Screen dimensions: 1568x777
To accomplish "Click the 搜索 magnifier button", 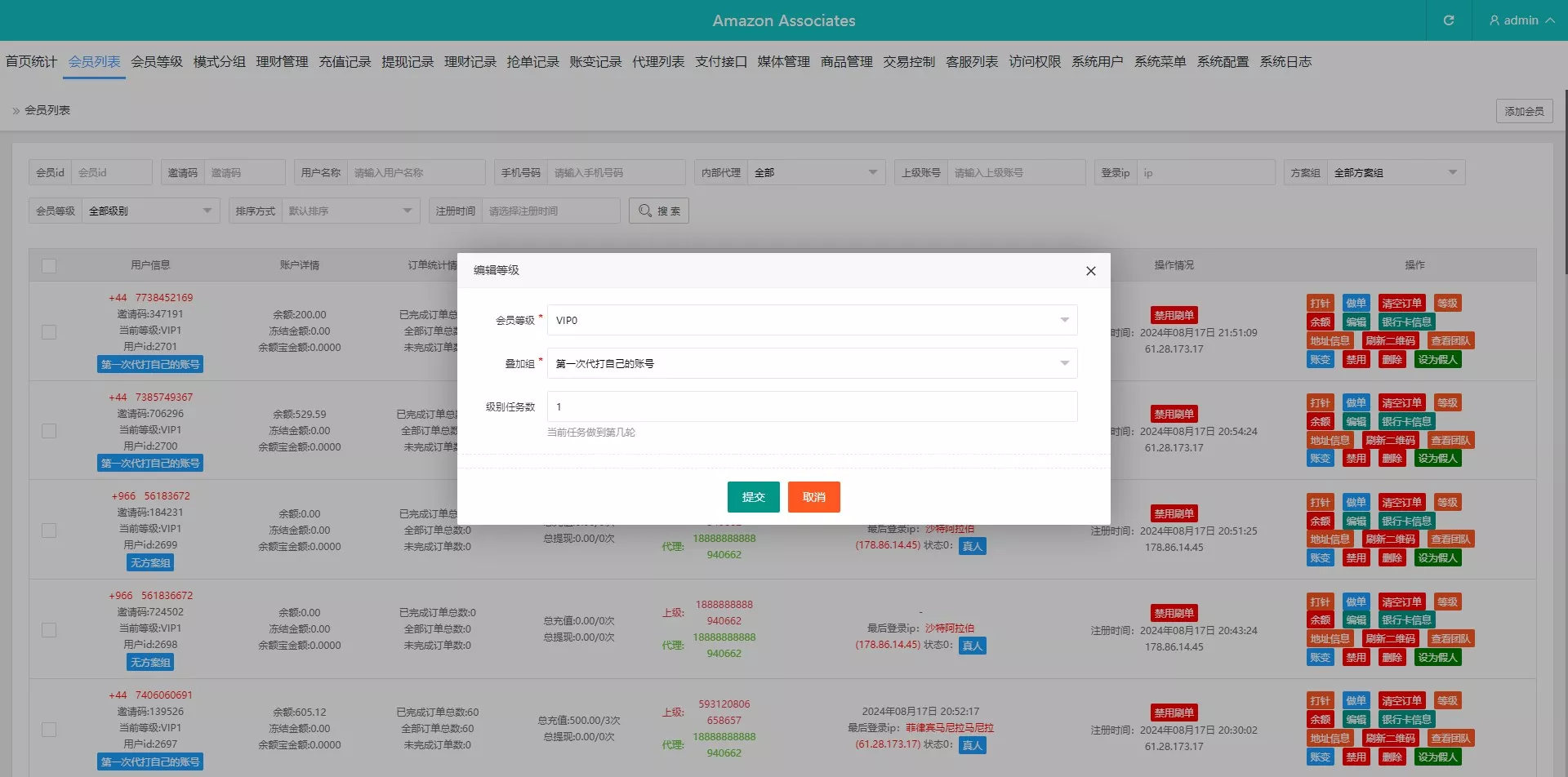I will tap(659, 211).
